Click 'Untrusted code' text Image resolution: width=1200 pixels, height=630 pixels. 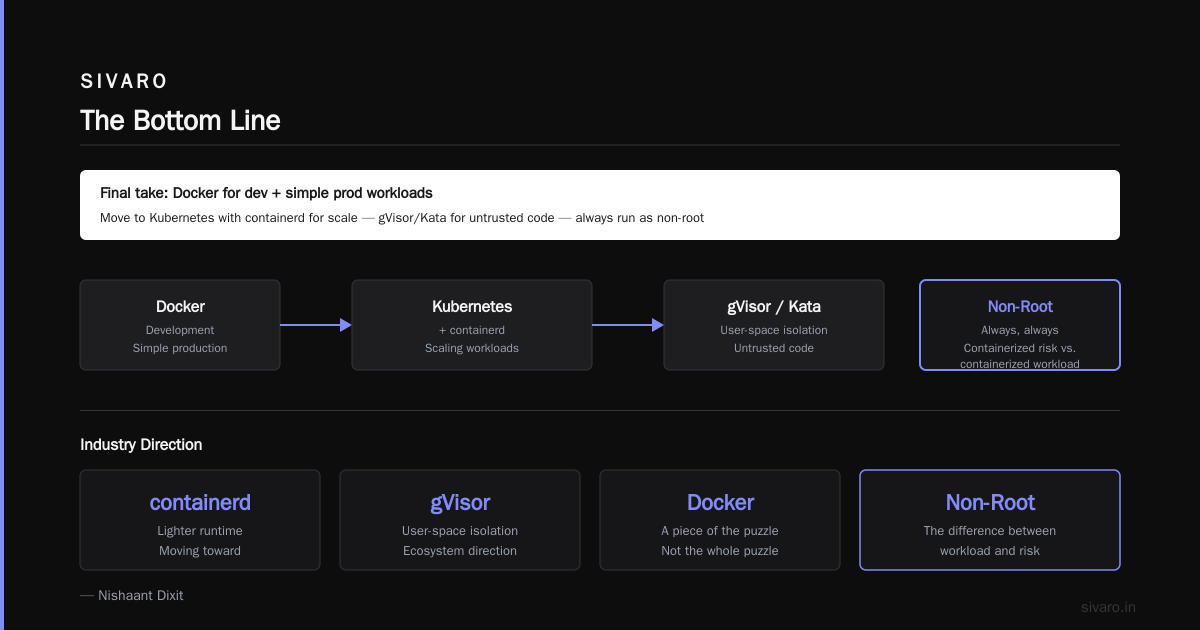[x=774, y=348]
